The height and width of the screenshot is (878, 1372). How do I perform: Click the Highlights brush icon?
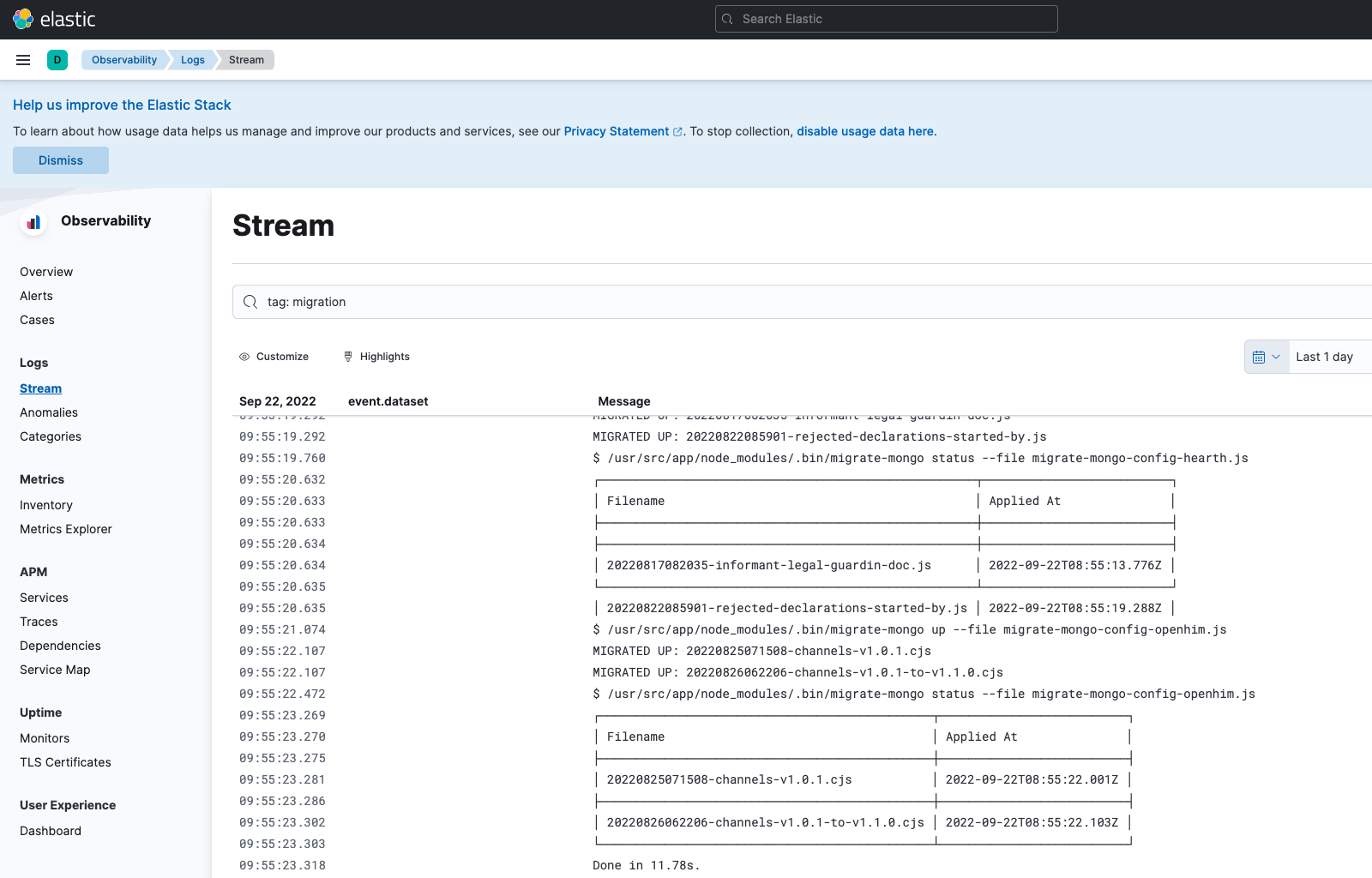point(348,356)
